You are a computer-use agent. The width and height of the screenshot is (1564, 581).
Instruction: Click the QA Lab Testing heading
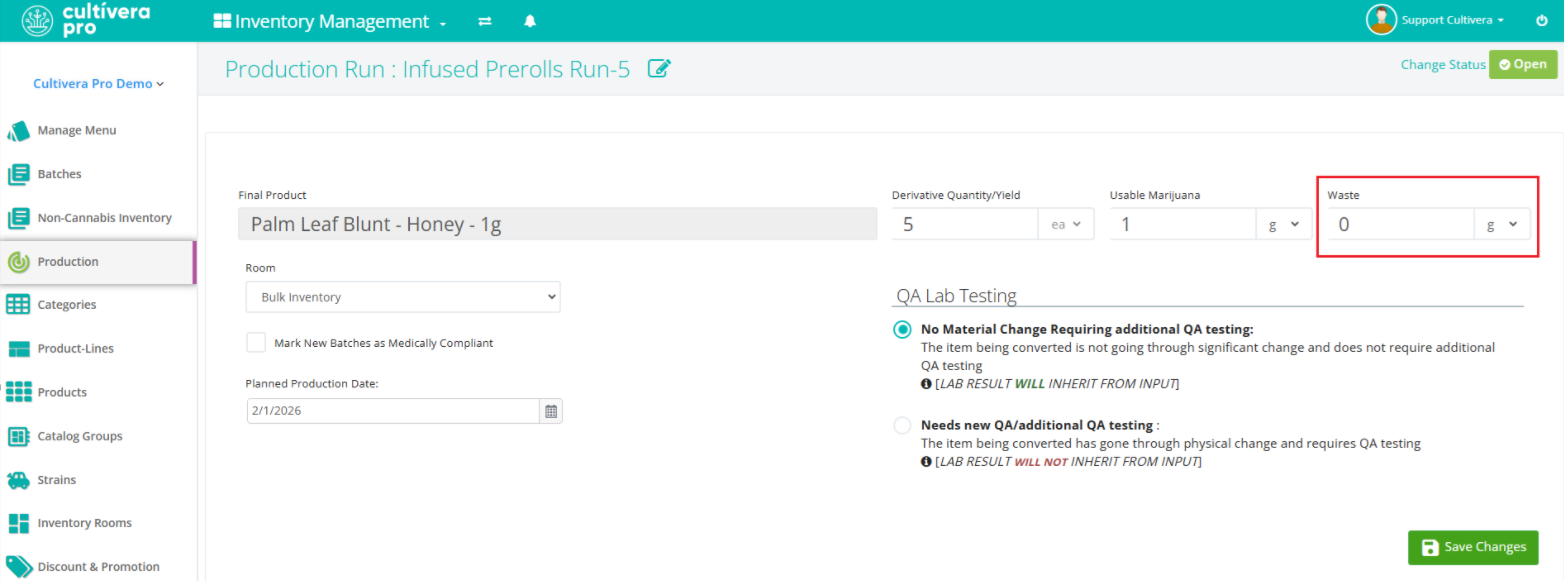click(956, 295)
